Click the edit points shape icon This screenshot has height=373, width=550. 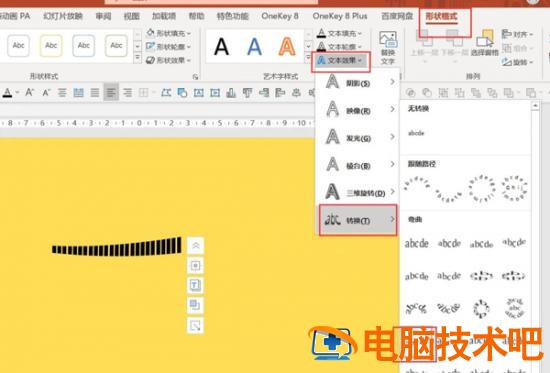[166, 93]
